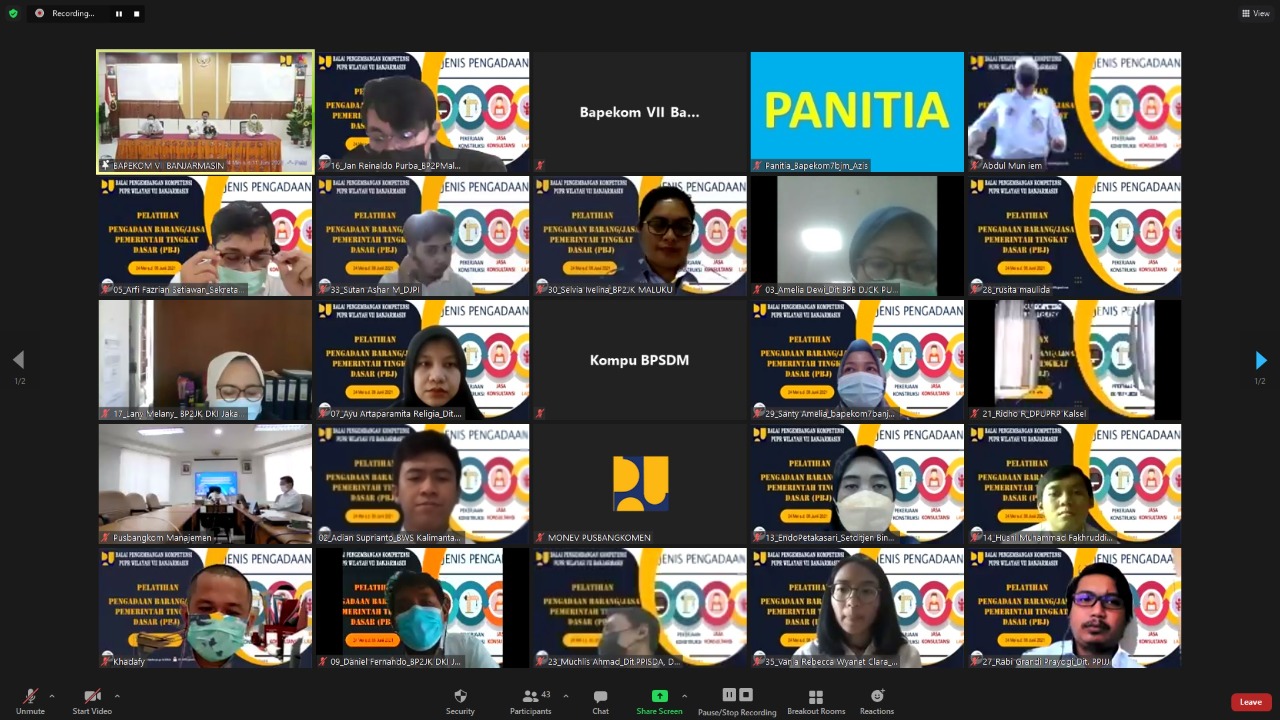Select 27_Rabi Grandi Prayogi video tile

click(x=1074, y=608)
